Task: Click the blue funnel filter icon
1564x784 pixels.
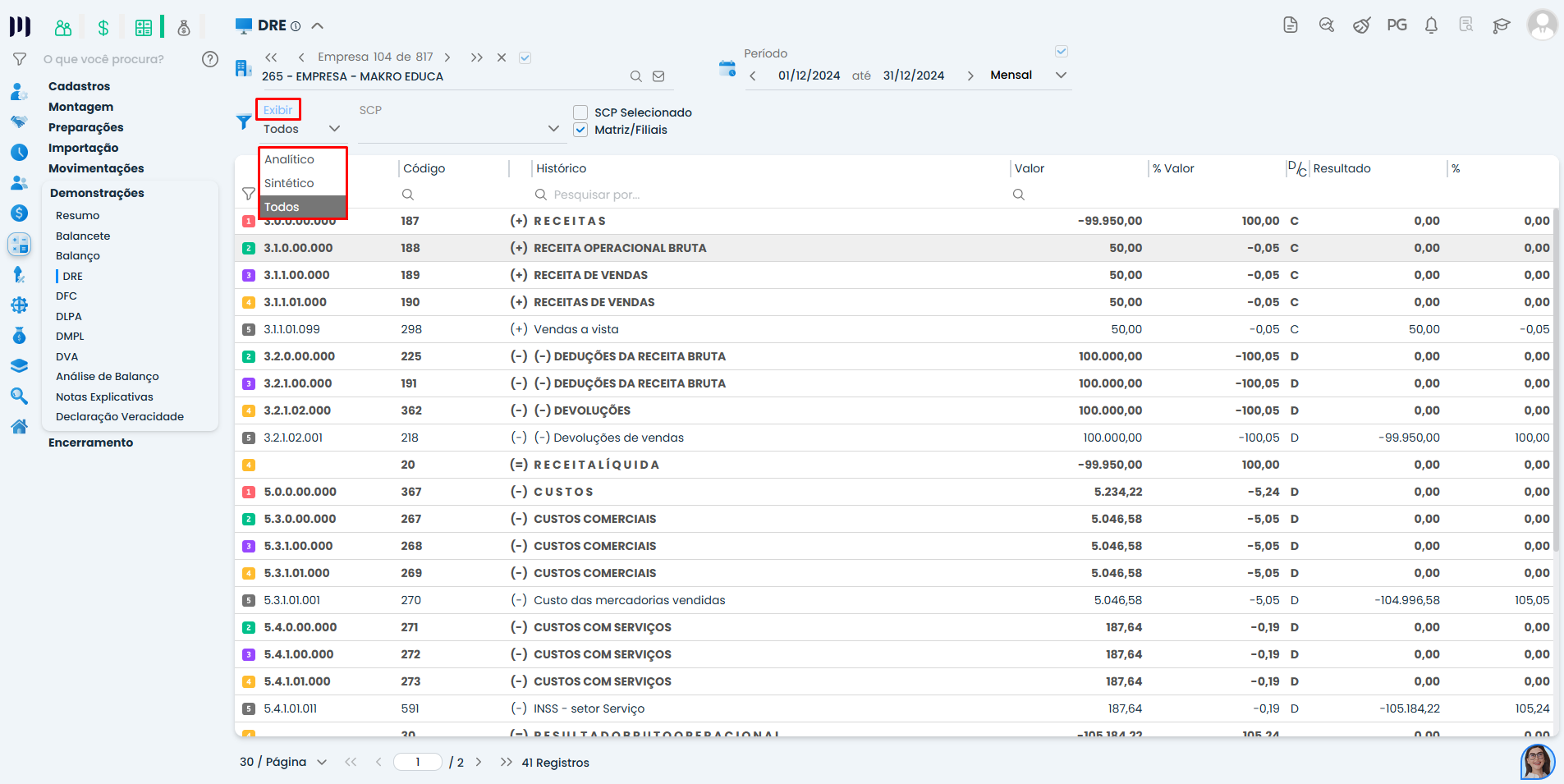Action: (244, 122)
